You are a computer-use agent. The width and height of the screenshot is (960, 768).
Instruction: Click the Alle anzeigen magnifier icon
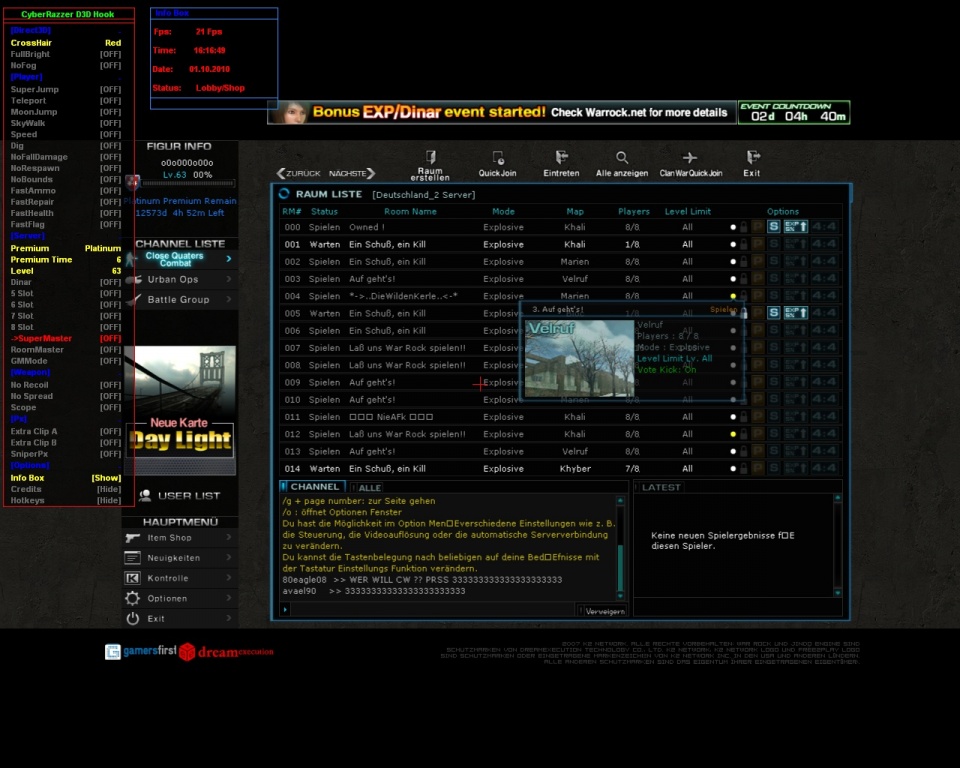coord(621,157)
